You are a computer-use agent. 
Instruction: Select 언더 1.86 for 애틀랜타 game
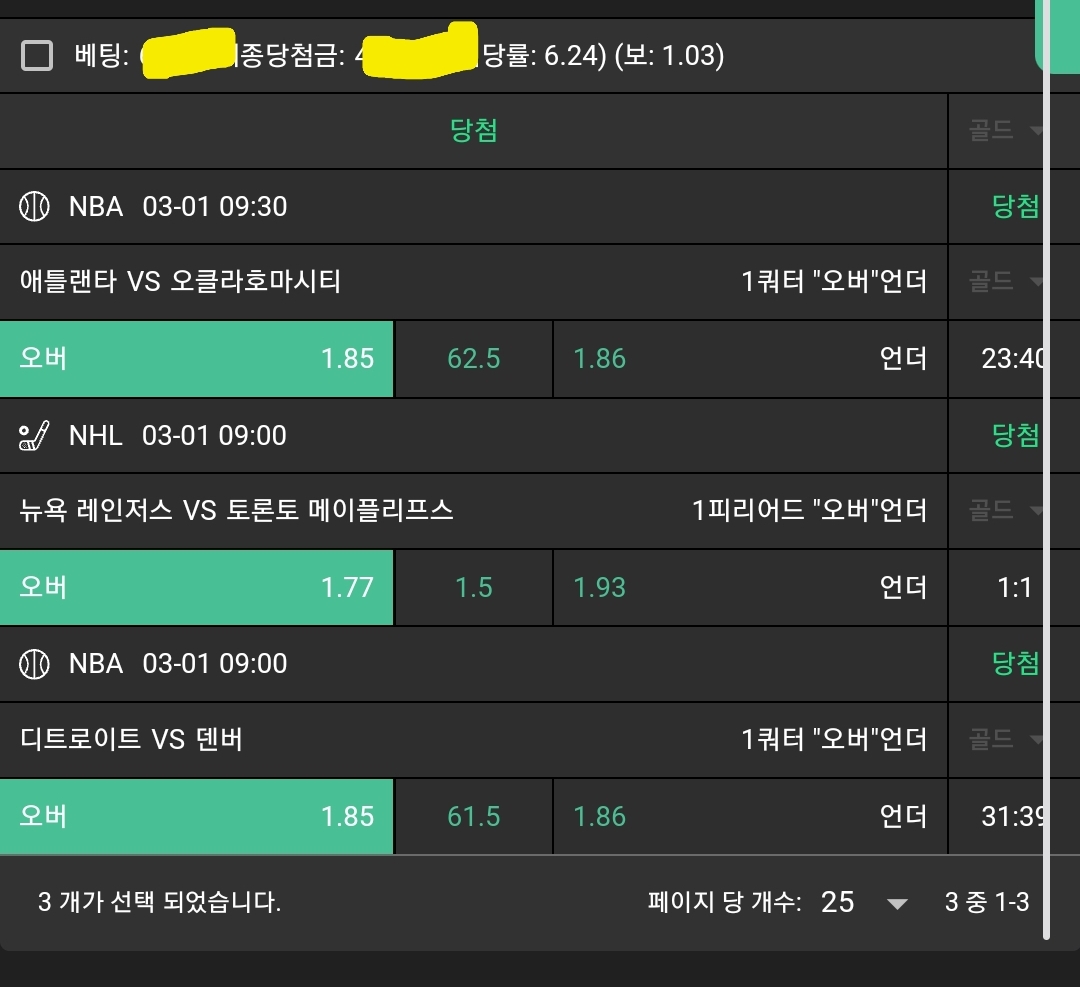point(750,358)
